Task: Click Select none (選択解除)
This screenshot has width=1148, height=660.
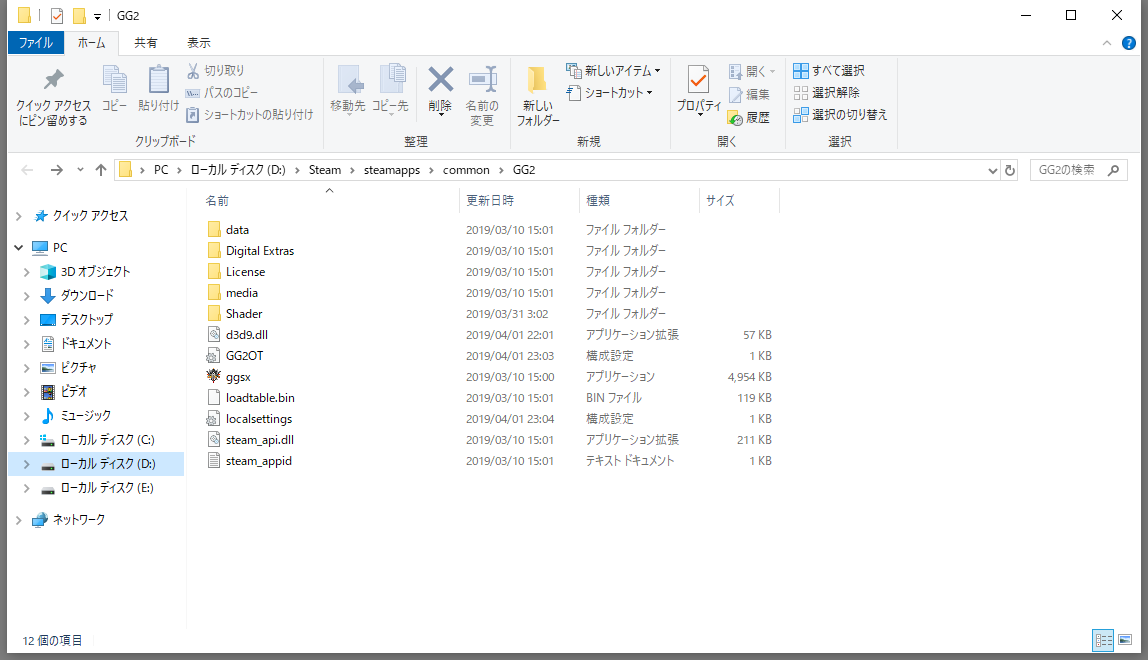Action: 827,92
